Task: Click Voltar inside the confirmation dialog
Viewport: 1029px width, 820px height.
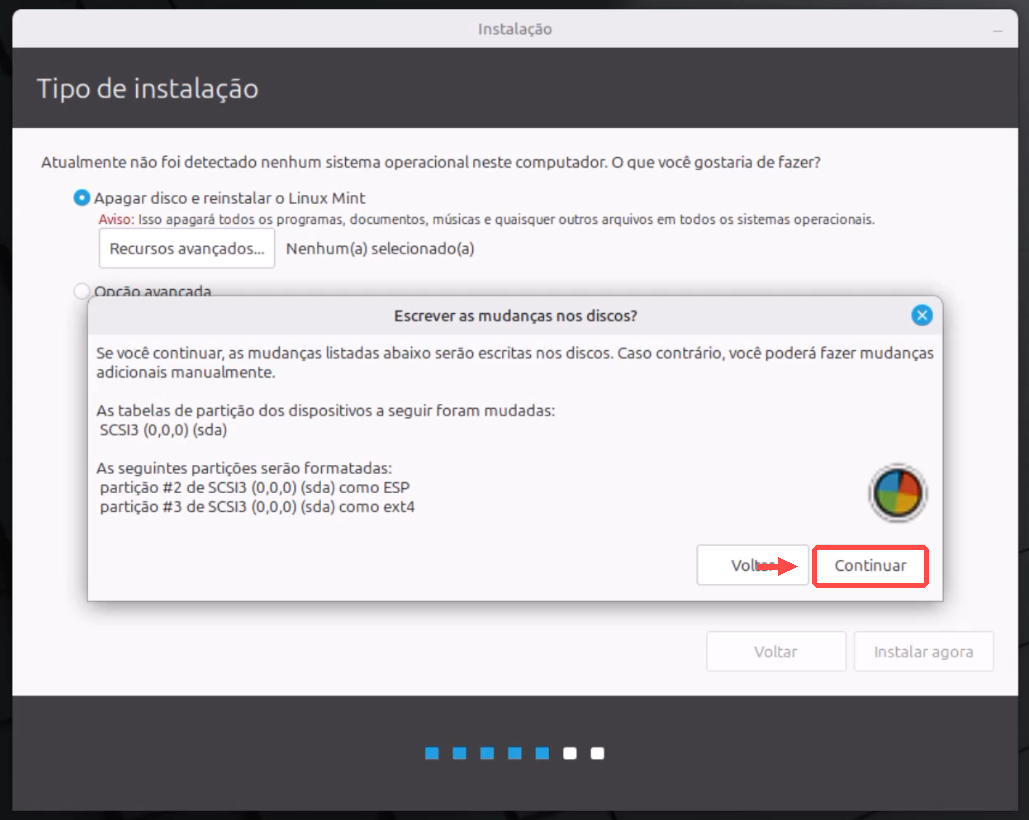Action: 752,565
